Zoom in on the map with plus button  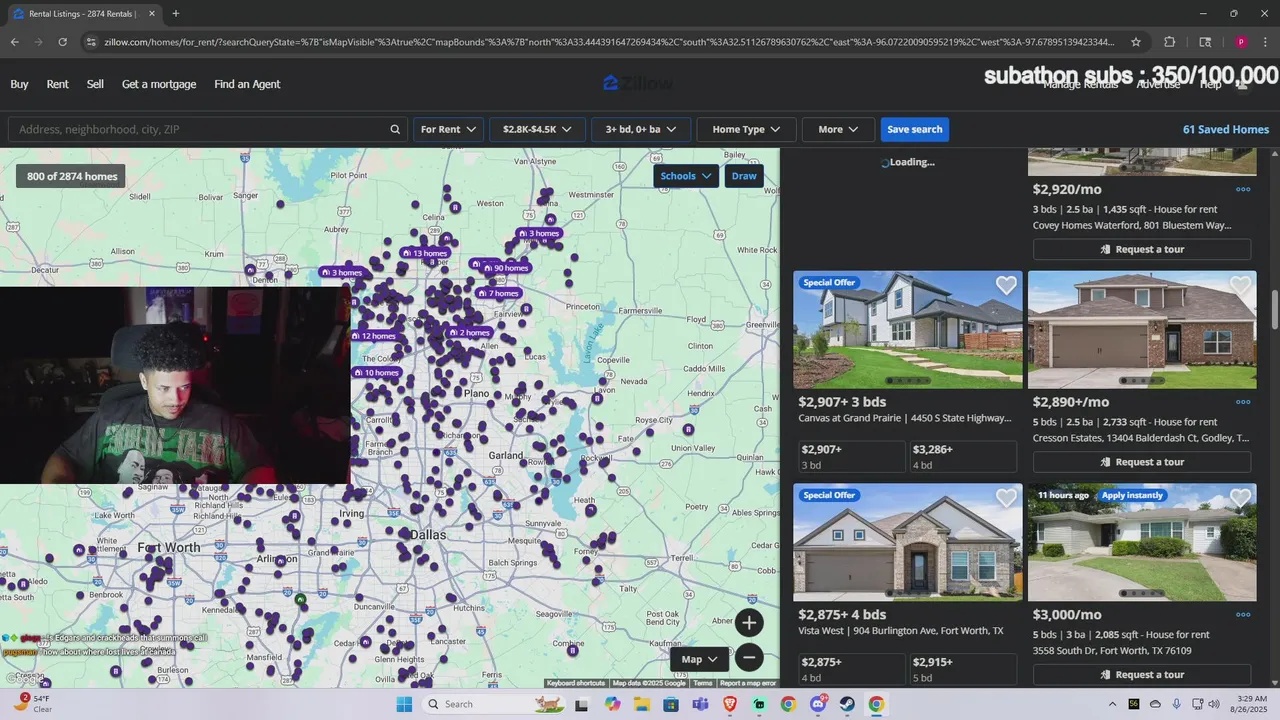749,623
